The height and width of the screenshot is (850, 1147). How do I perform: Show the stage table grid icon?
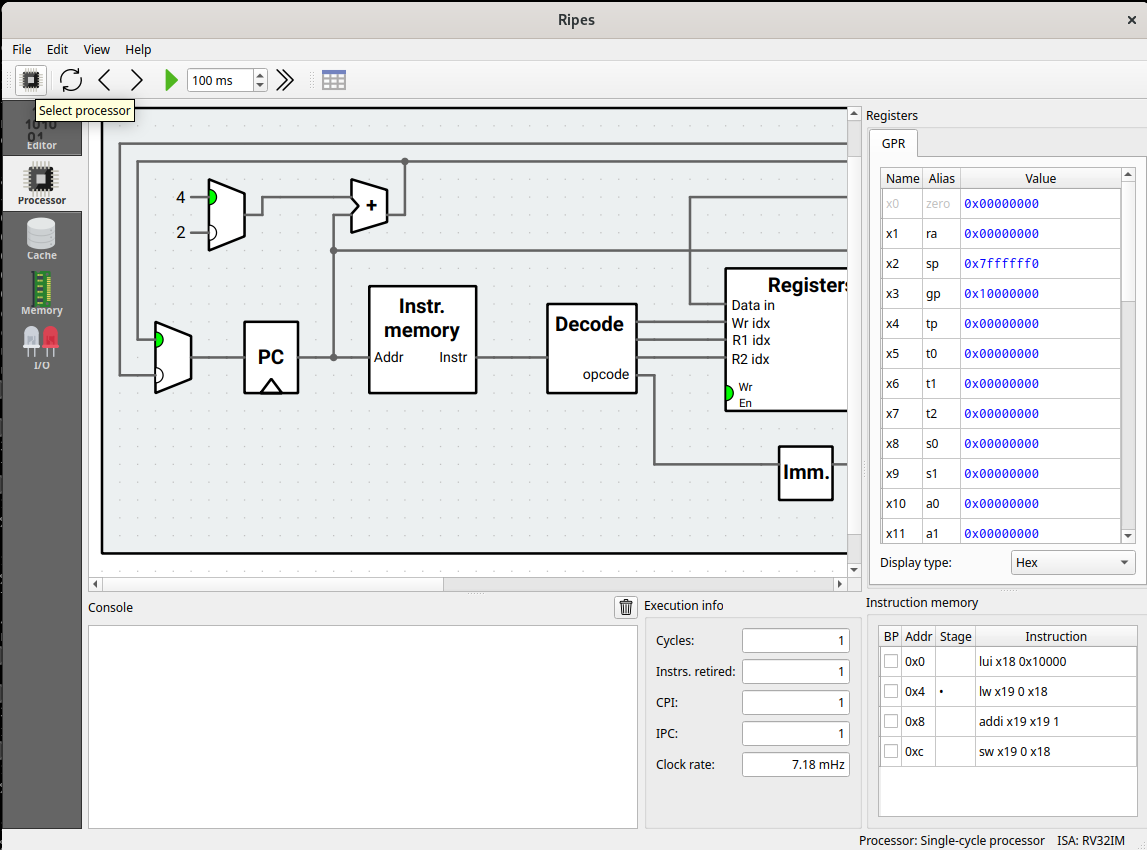(x=334, y=80)
